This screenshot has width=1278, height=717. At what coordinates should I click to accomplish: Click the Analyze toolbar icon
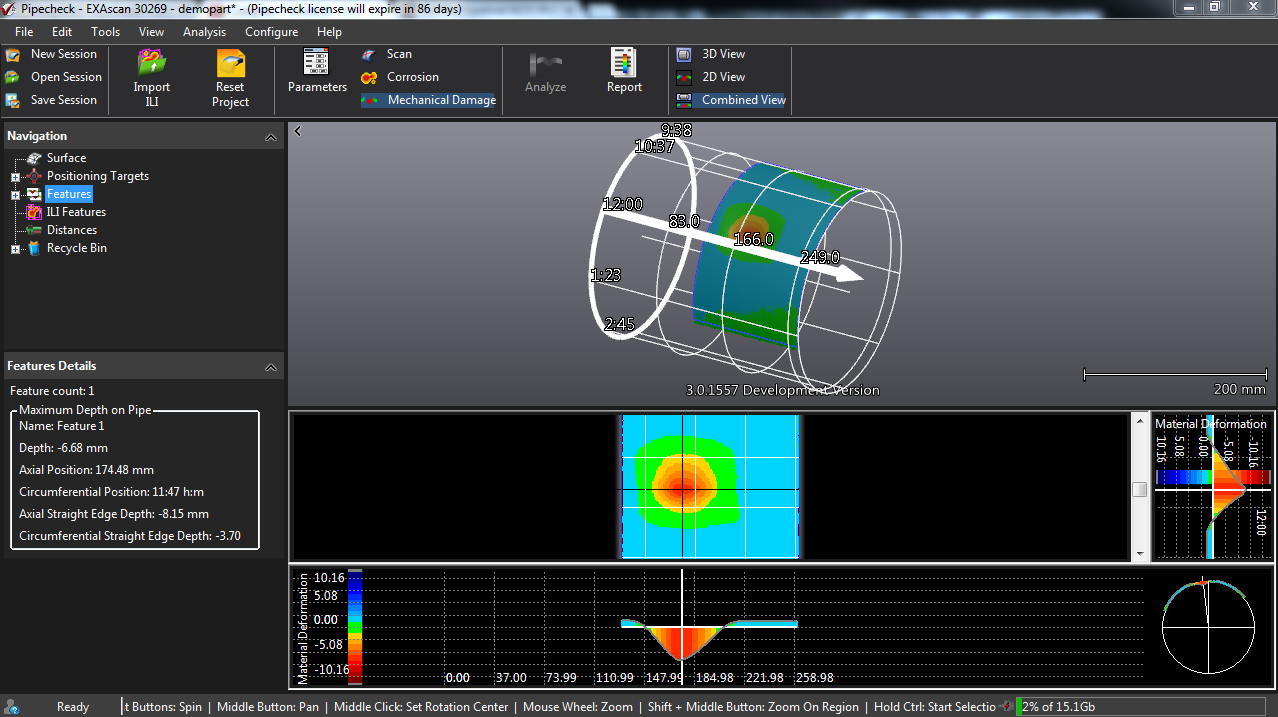tap(546, 66)
